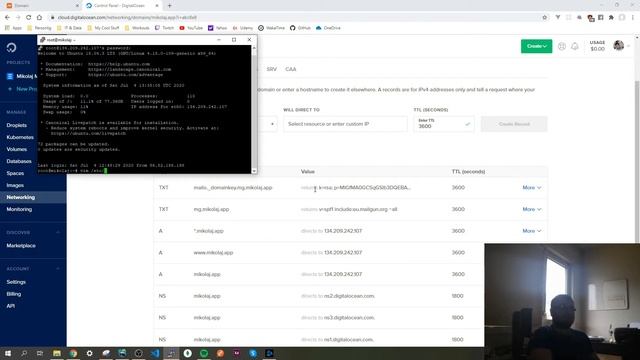Viewport: 640px width, 360px height.
Task: Open the user account dropdown arrow
Action: (x=629, y=46)
